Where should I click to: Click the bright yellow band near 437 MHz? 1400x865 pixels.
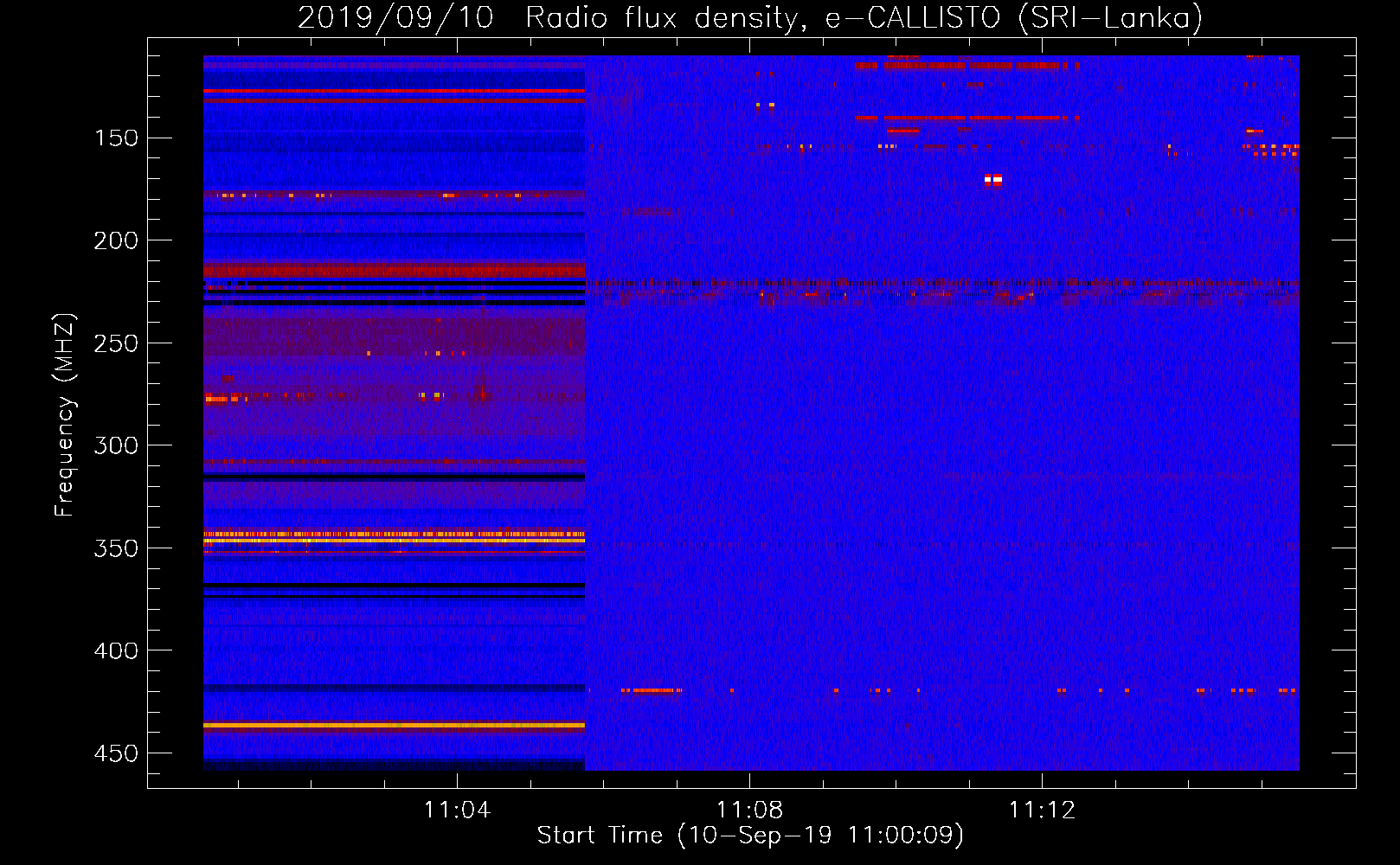point(394,725)
